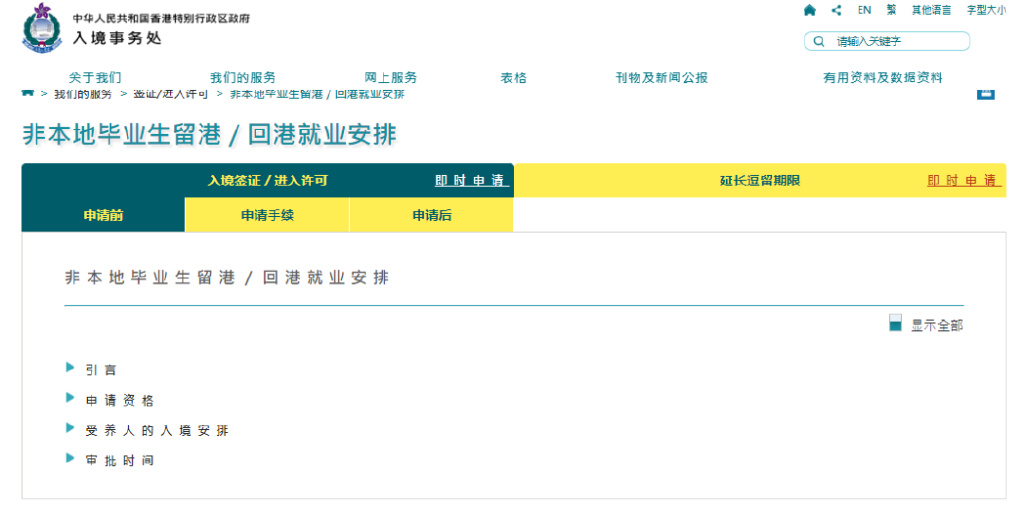Click the share icon in top bar
The width and height of the screenshot is (1024, 518).
[x=836, y=10]
